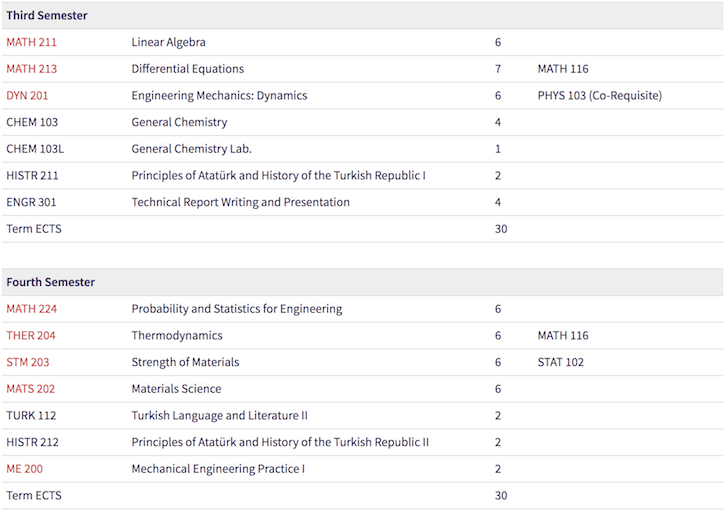The width and height of the screenshot is (726, 512).
Task: Open the THER 204 course link
Action: coord(31,336)
